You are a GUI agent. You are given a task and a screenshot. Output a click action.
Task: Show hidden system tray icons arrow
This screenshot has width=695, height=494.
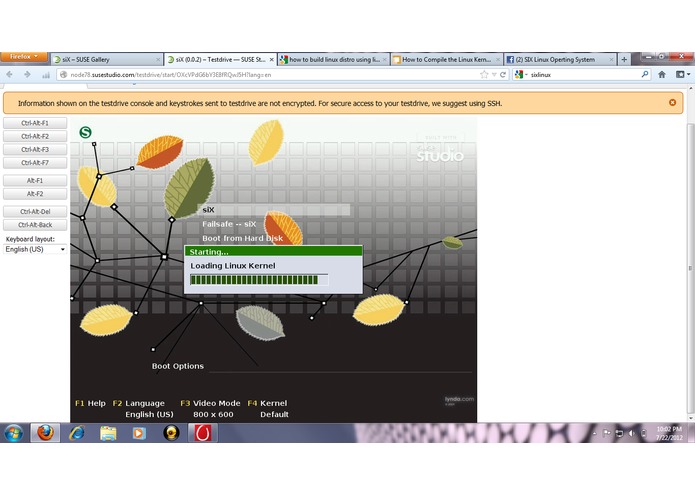594,433
